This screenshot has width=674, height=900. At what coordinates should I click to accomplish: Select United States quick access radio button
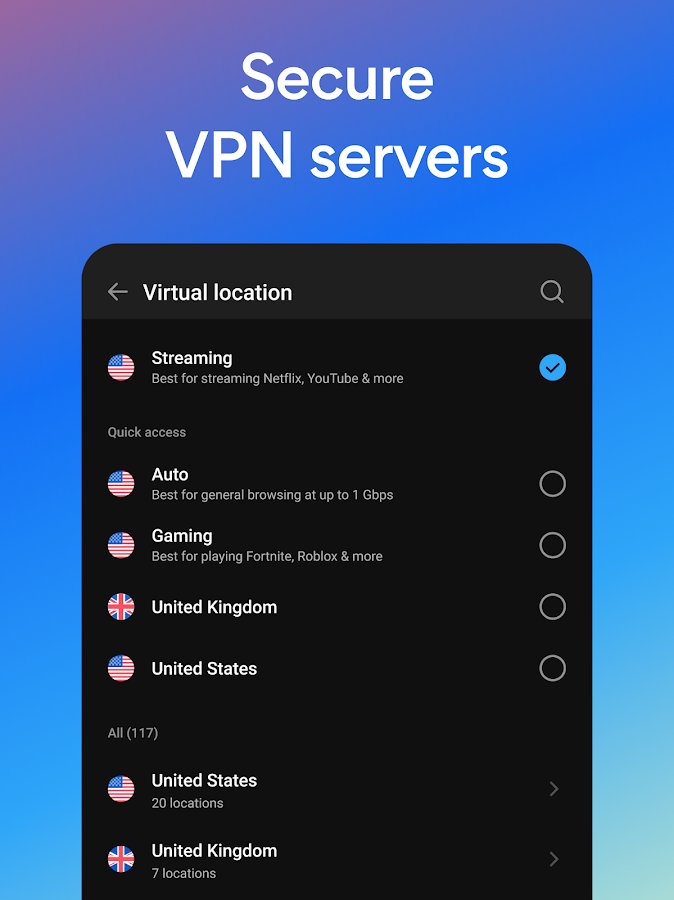[x=552, y=668]
